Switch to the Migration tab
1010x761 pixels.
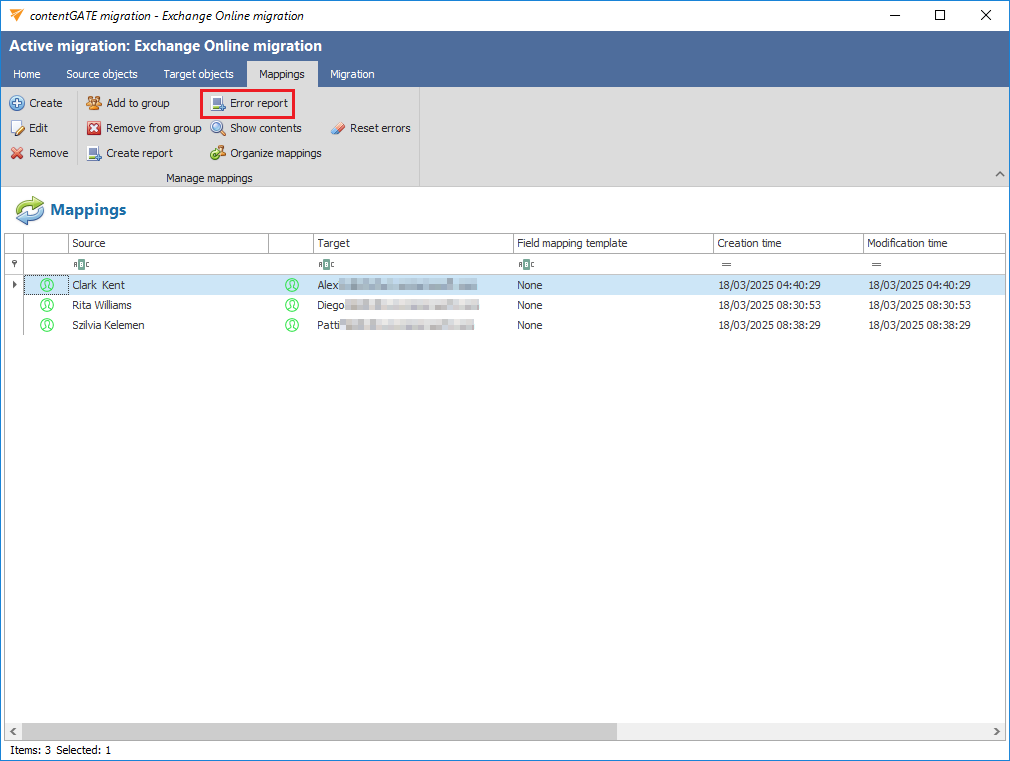point(352,74)
